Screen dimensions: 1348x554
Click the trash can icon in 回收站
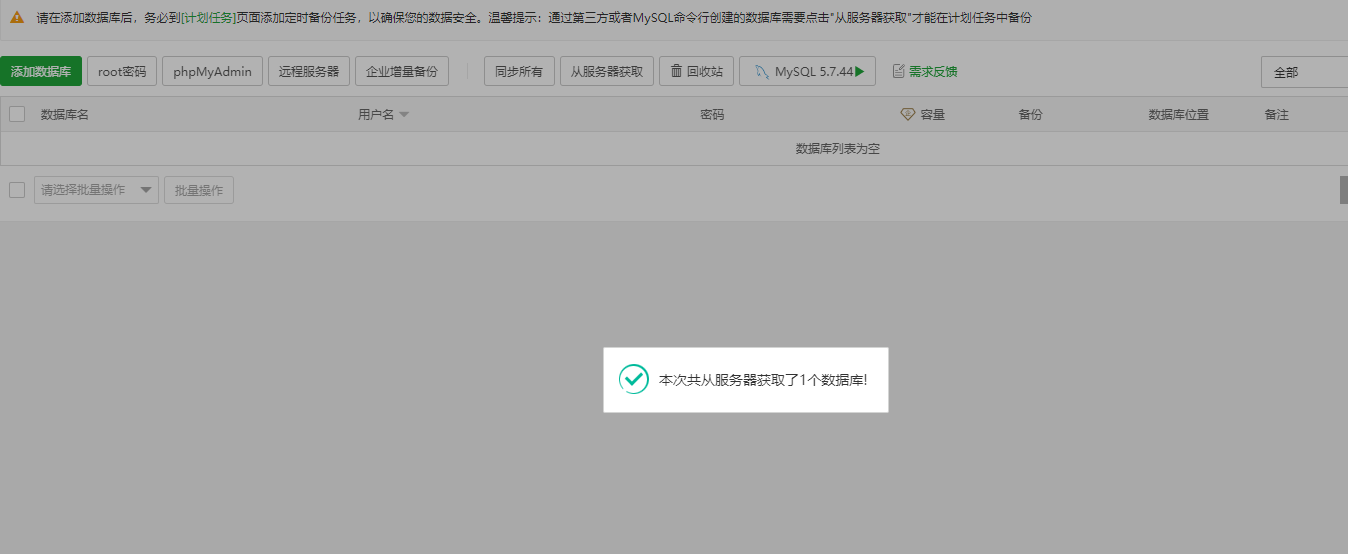pyautogui.click(x=677, y=71)
